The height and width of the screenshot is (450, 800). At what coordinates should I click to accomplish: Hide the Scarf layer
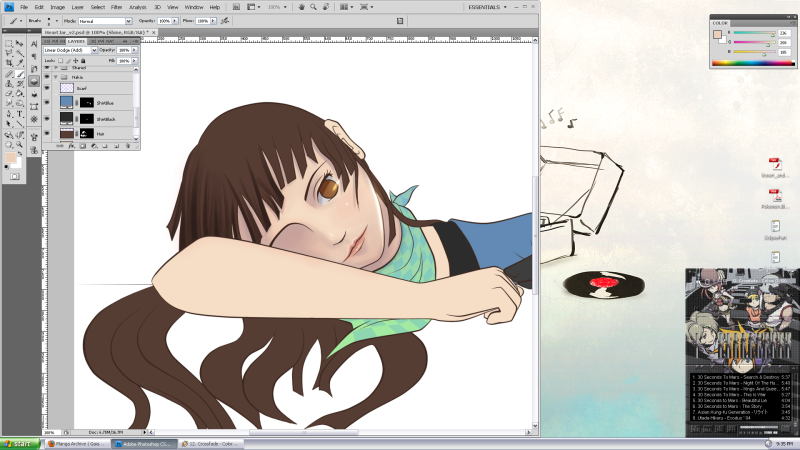click(x=46, y=89)
